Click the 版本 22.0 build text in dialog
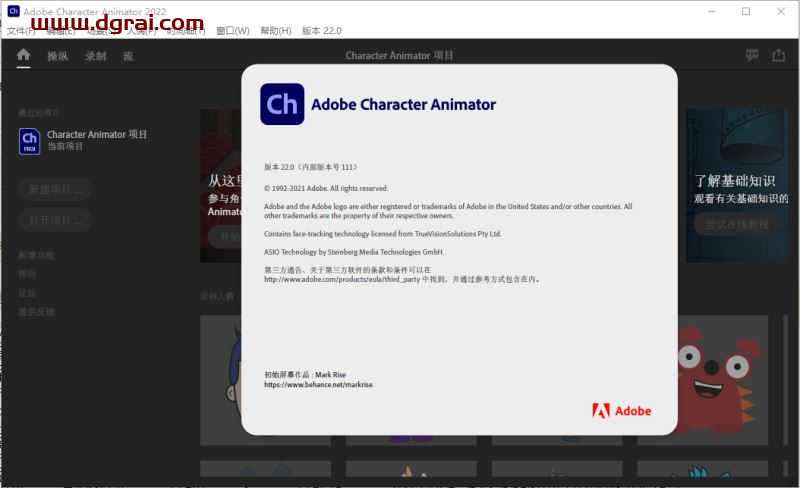The width and height of the screenshot is (800, 488). [x=310, y=167]
